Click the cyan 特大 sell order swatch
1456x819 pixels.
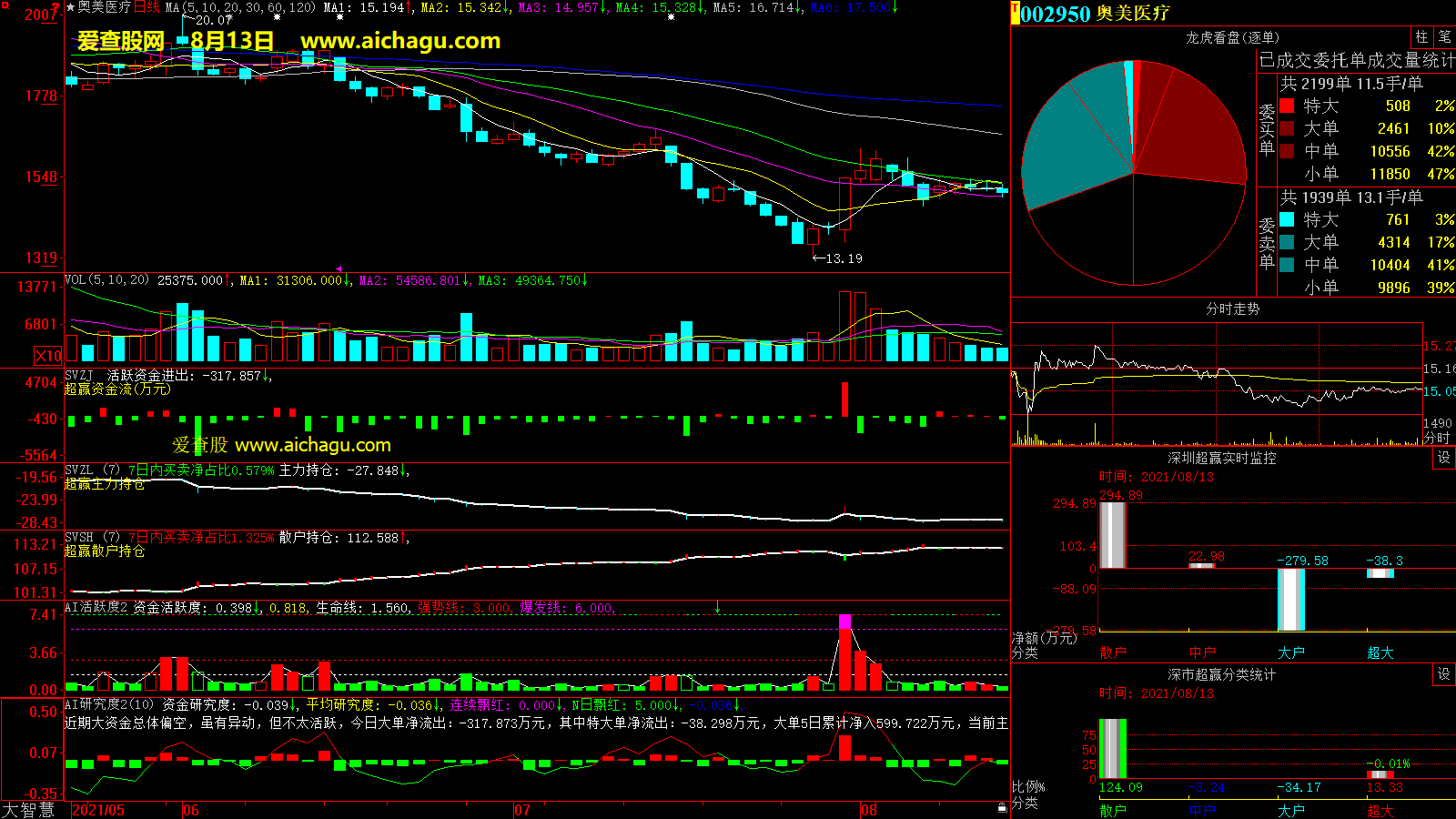(1287, 220)
